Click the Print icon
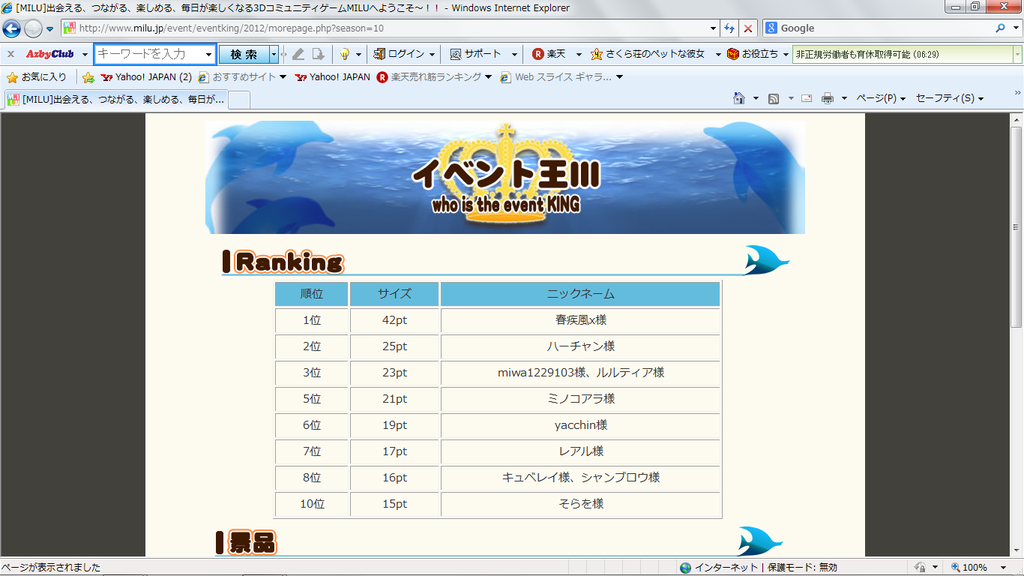 click(x=827, y=98)
